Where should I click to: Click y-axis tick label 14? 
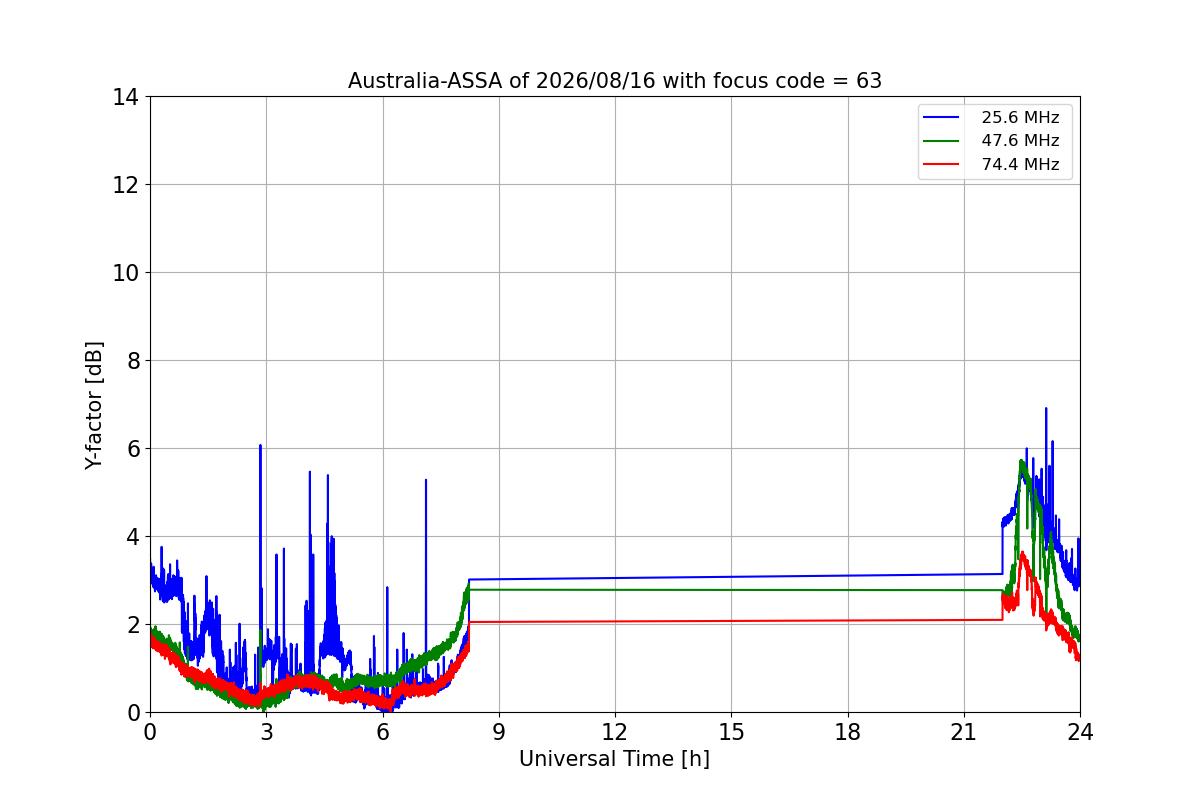tap(126, 97)
